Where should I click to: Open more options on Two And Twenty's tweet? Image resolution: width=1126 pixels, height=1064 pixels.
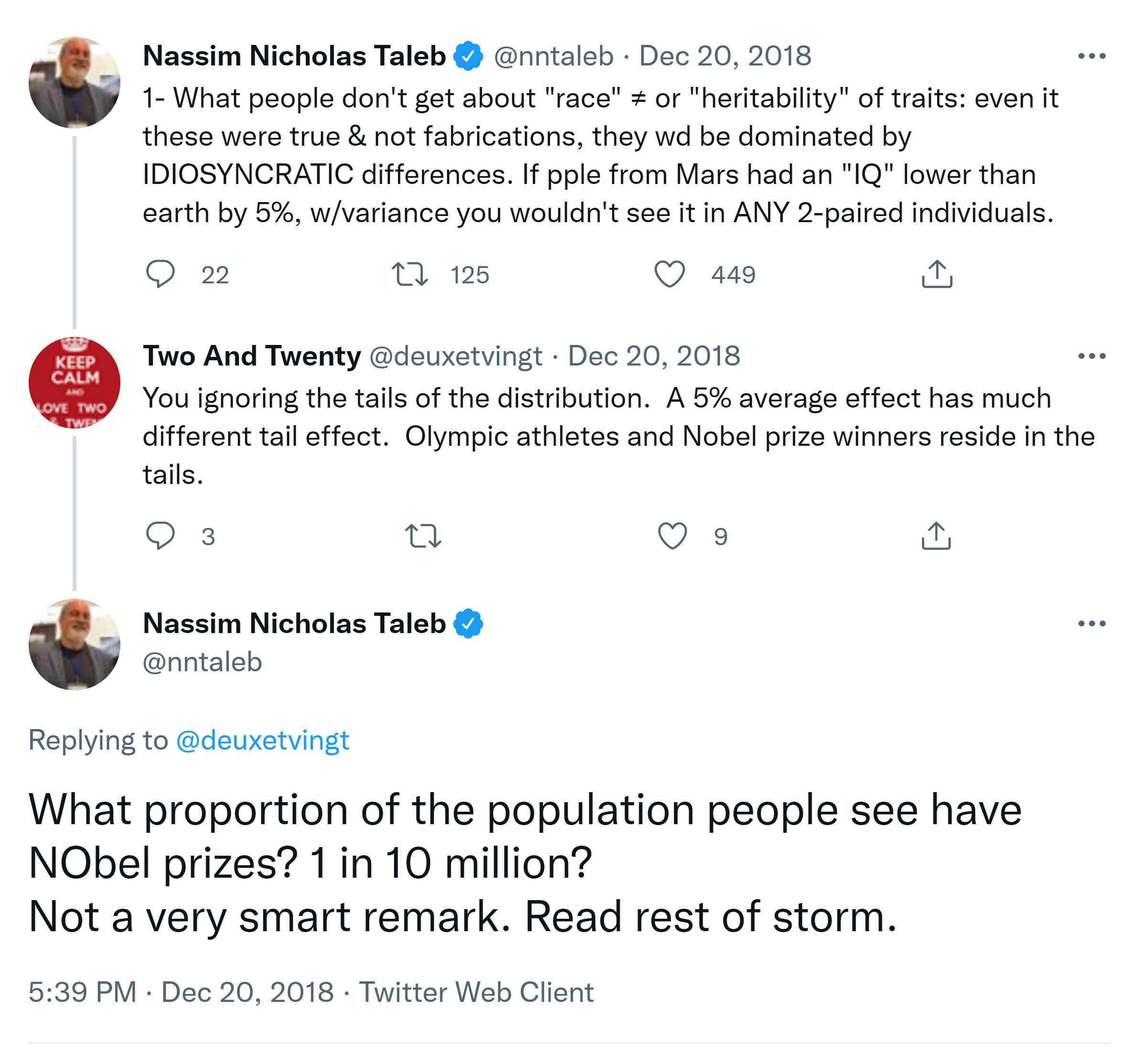click(x=1091, y=356)
